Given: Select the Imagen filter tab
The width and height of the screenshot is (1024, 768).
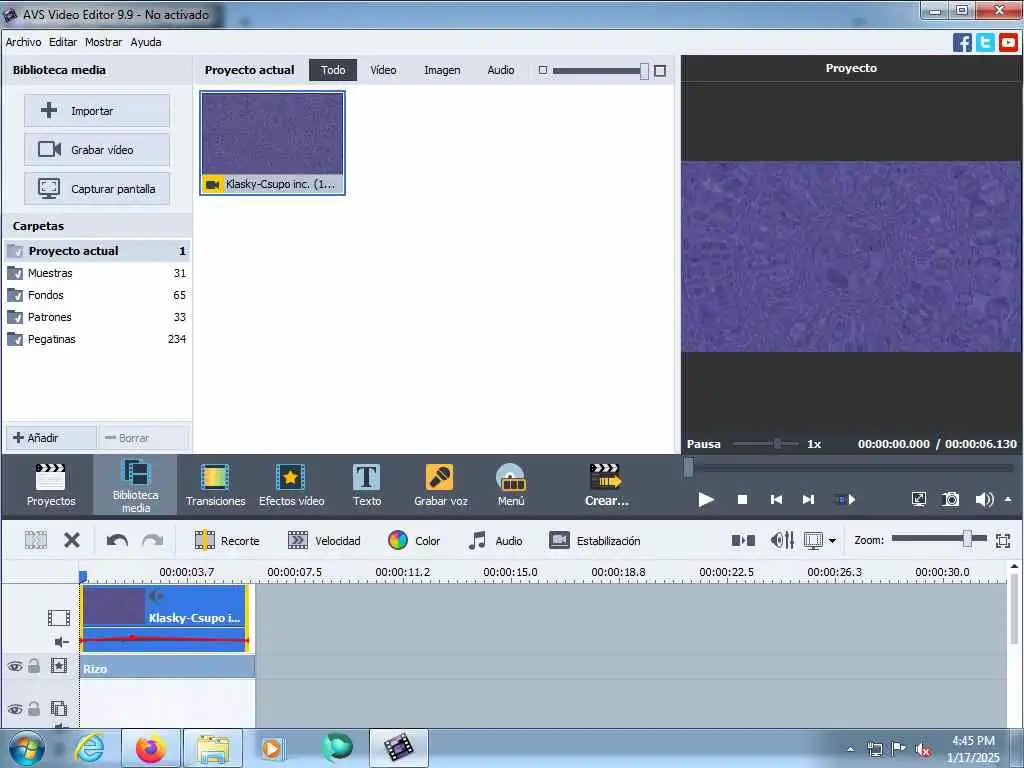Looking at the screenshot, I should [x=442, y=70].
